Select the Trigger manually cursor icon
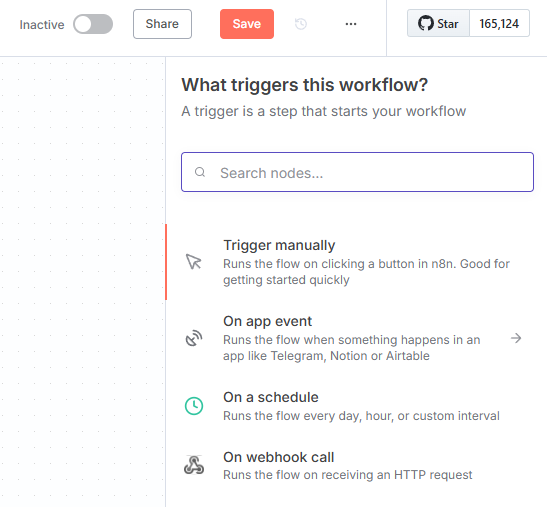 pyautogui.click(x=194, y=261)
